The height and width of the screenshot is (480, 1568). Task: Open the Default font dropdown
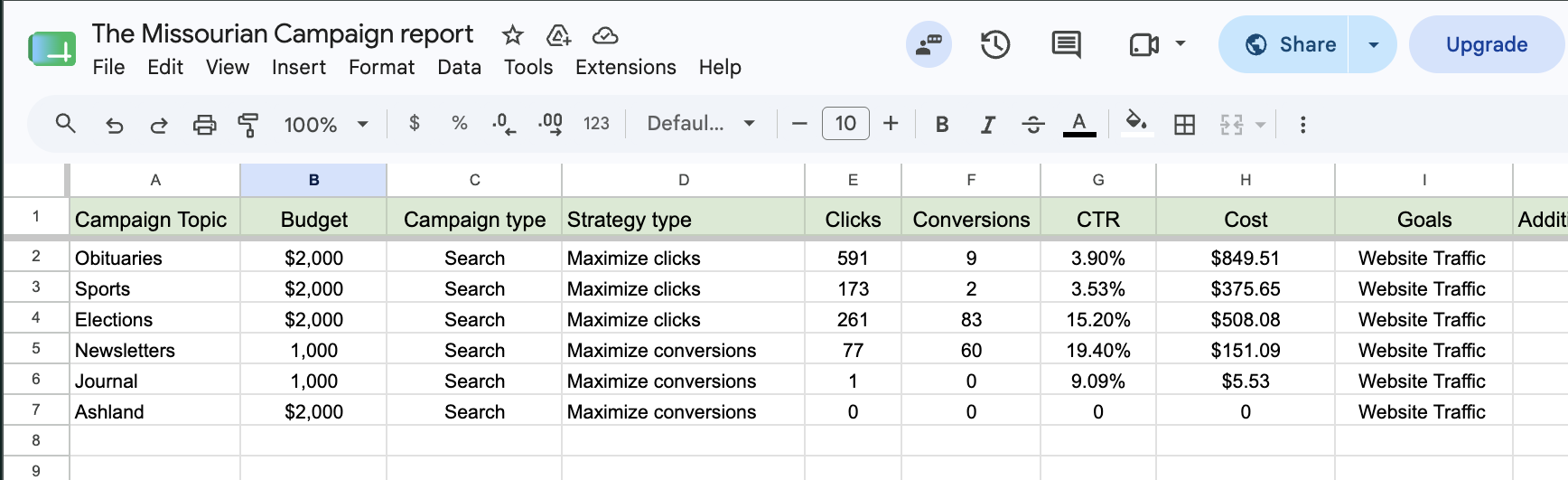pyautogui.click(x=701, y=124)
